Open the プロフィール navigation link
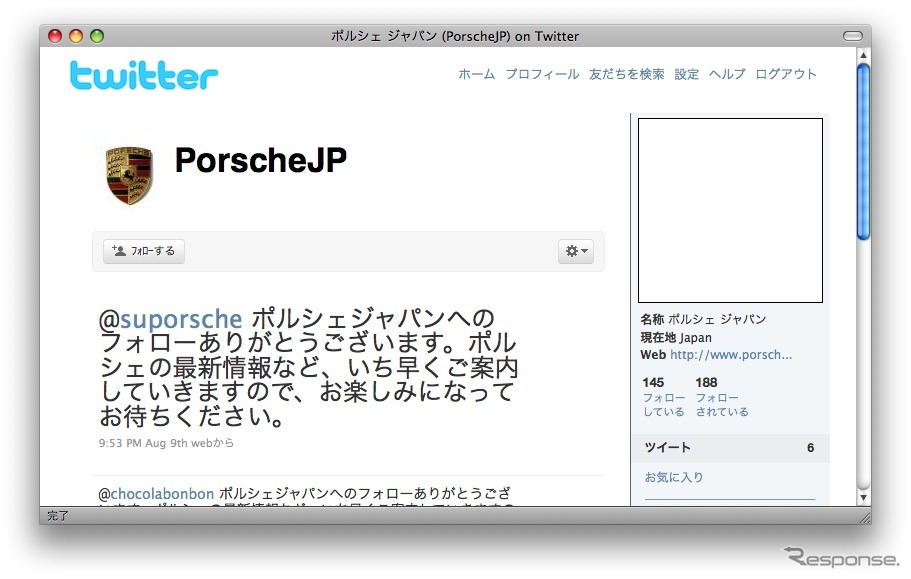This screenshot has height=579, width=911. [542, 74]
